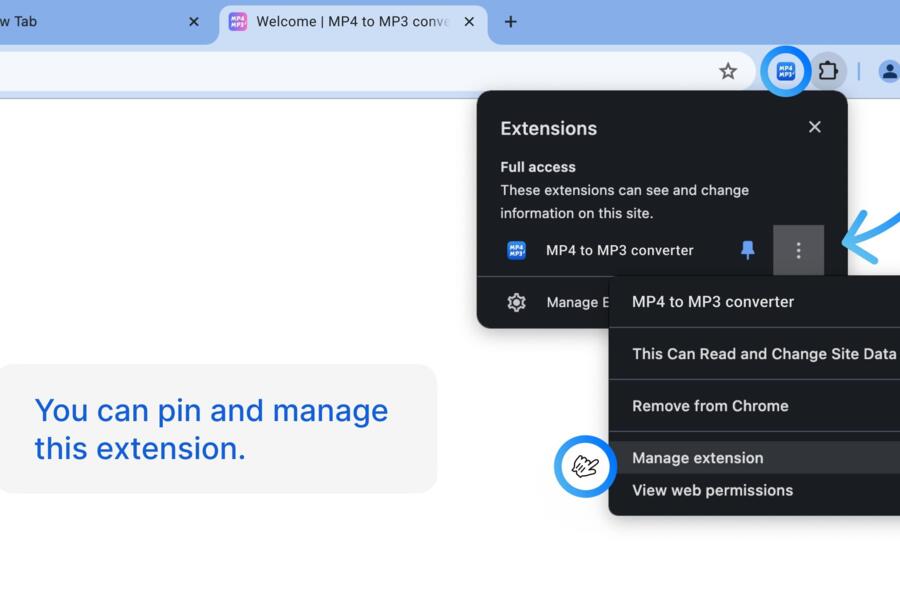This screenshot has width=900, height=600.
Task: Select Manage extension menu item
Action: (754, 458)
